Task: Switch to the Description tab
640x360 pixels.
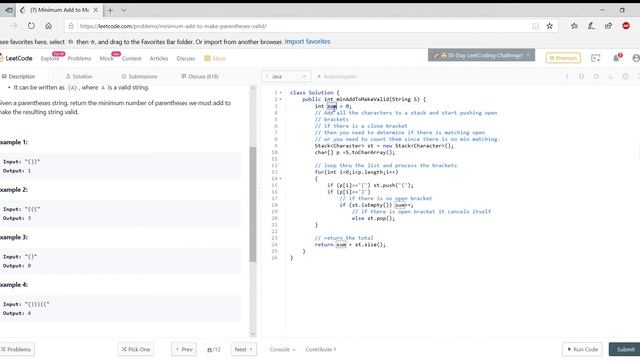Action: tap(18, 76)
